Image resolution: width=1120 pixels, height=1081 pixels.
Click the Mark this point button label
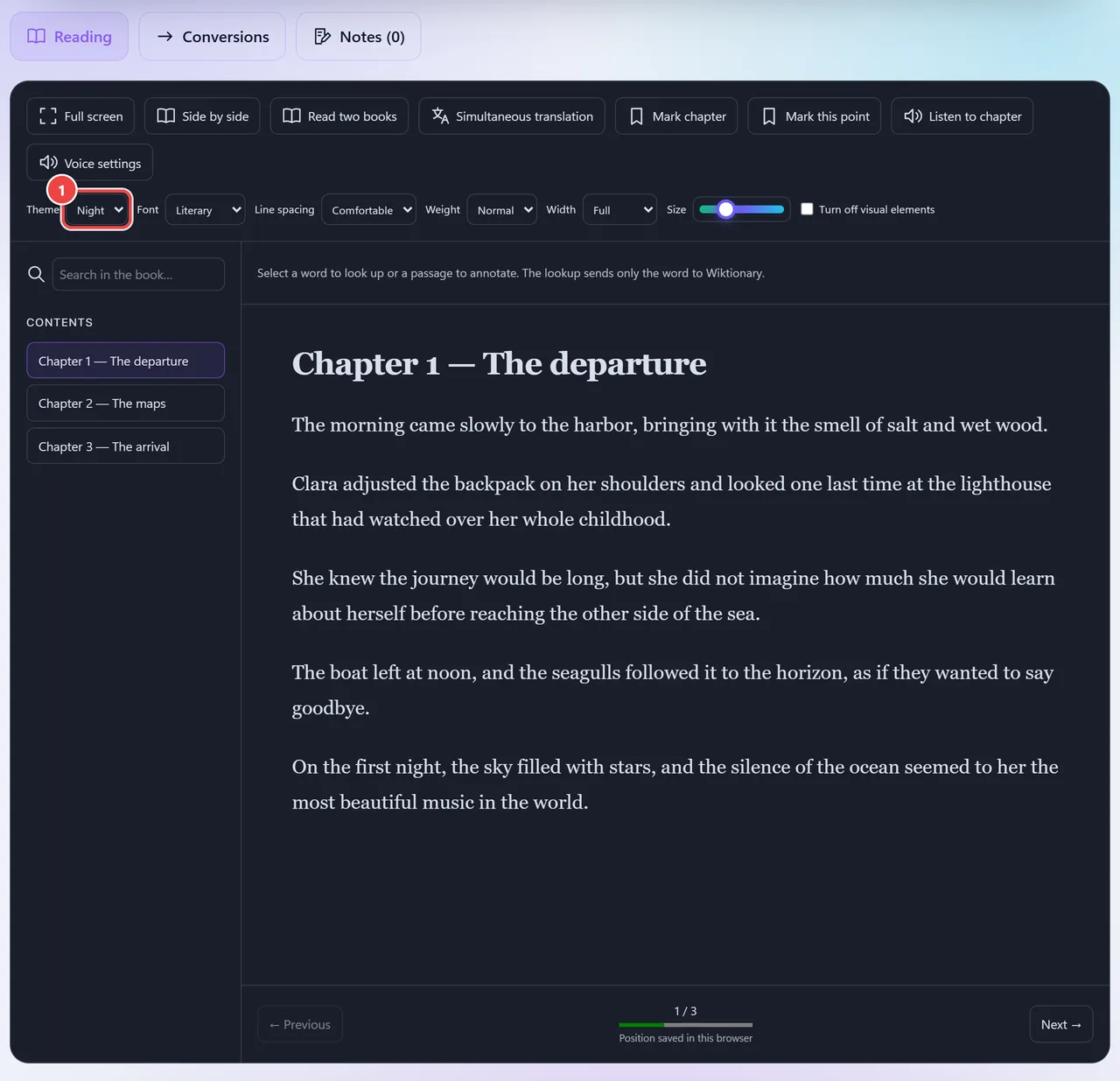[828, 116]
